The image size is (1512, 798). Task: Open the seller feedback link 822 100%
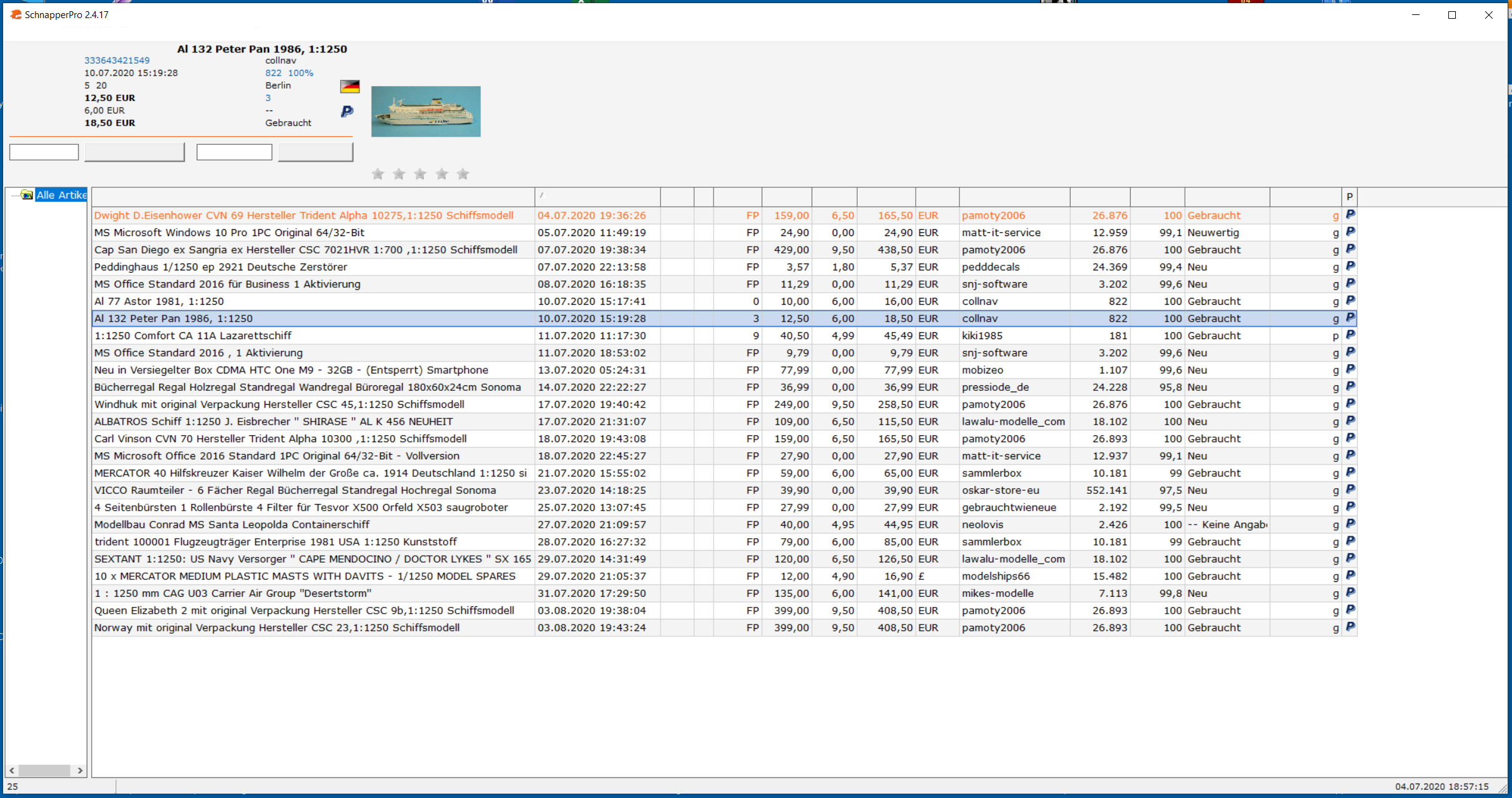(x=289, y=73)
